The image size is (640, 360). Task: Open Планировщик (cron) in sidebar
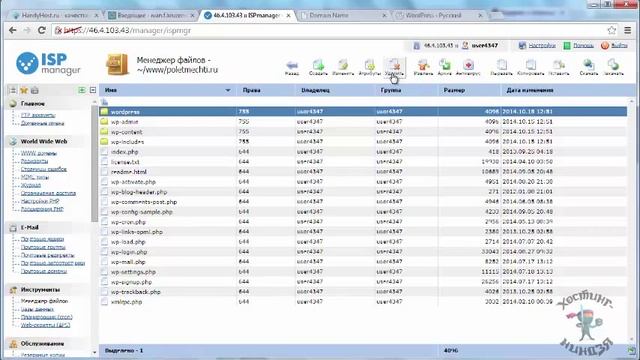click(x=47, y=317)
